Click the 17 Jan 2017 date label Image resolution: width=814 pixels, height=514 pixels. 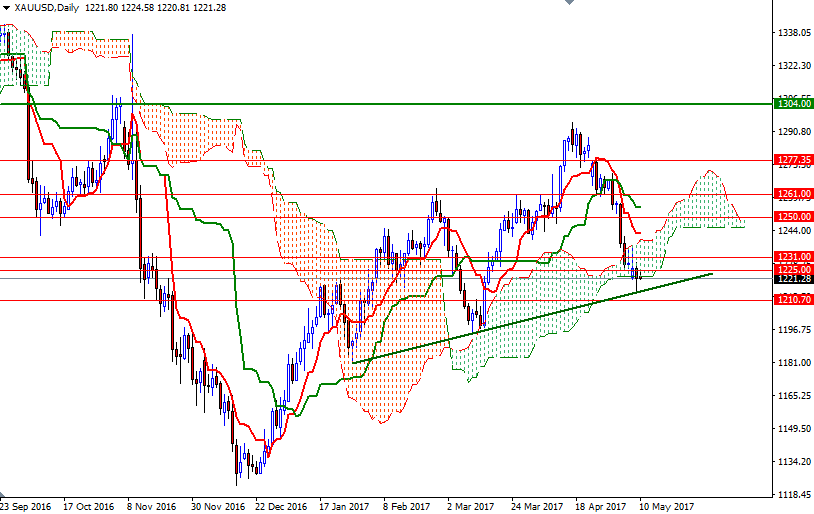pyautogui.click(x=344, y=506)
